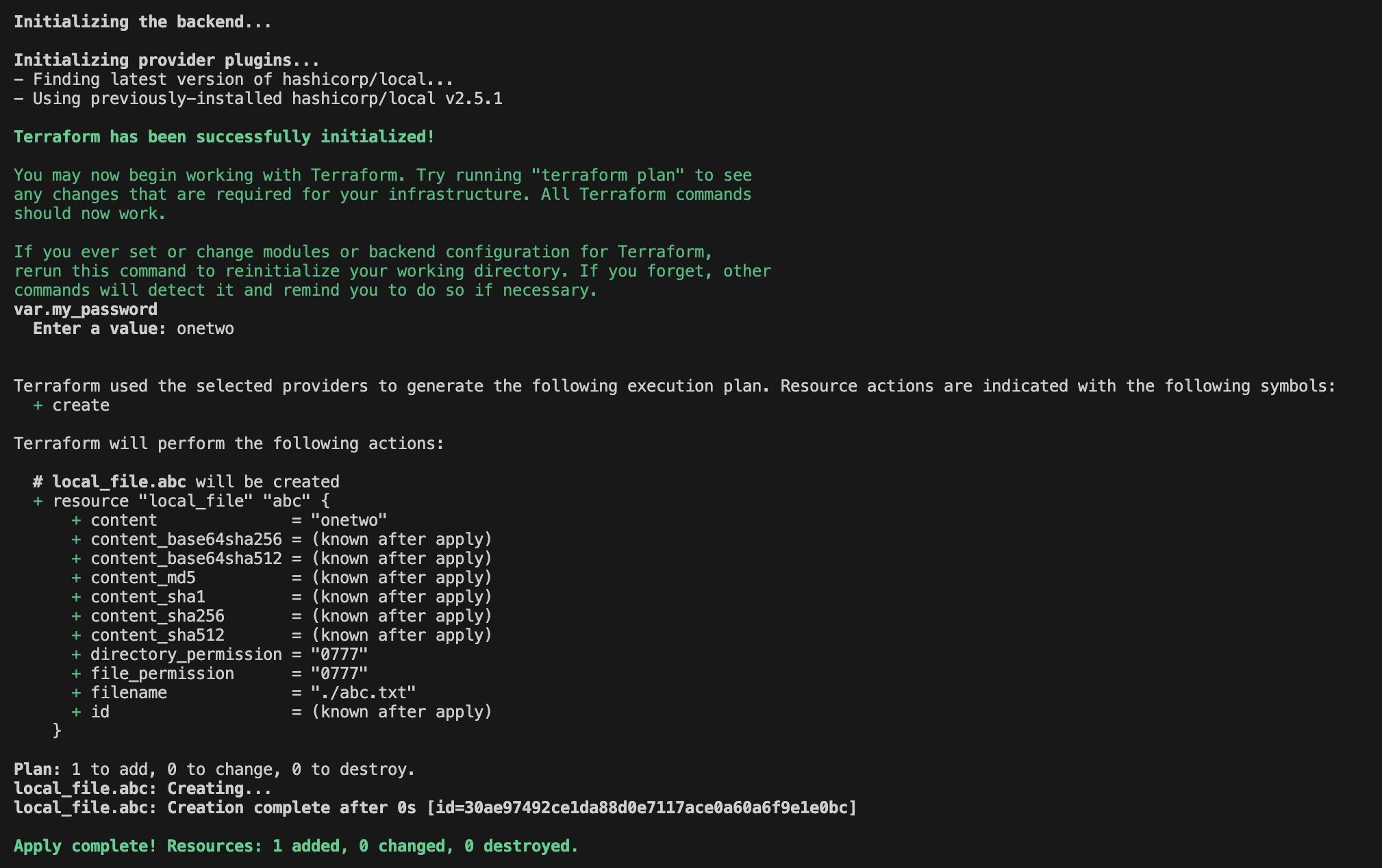Click the 'var.my_password' prompt label
The height and width of the screenshot is (868, 1382).
(86, 309)
